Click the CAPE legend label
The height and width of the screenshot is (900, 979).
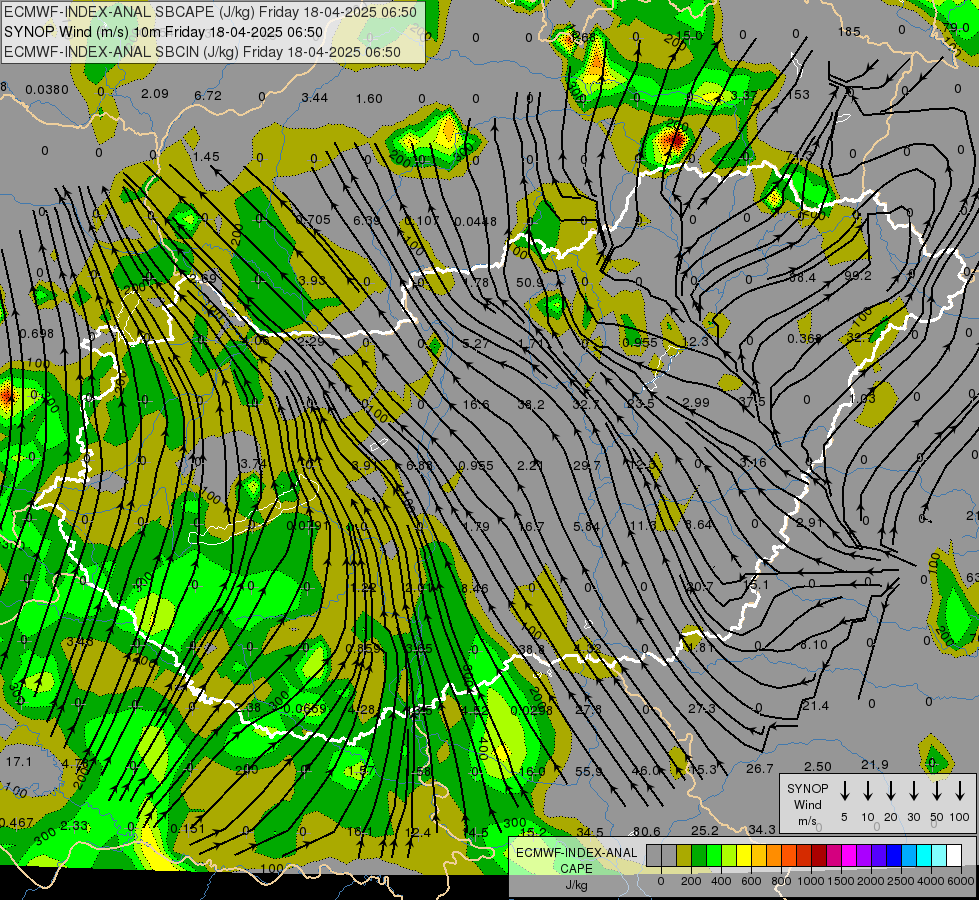coord(576,869)
